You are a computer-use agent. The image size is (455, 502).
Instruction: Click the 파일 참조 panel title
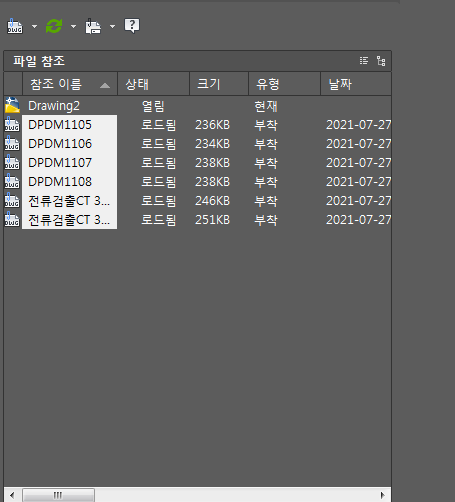(x=39, y=61)
